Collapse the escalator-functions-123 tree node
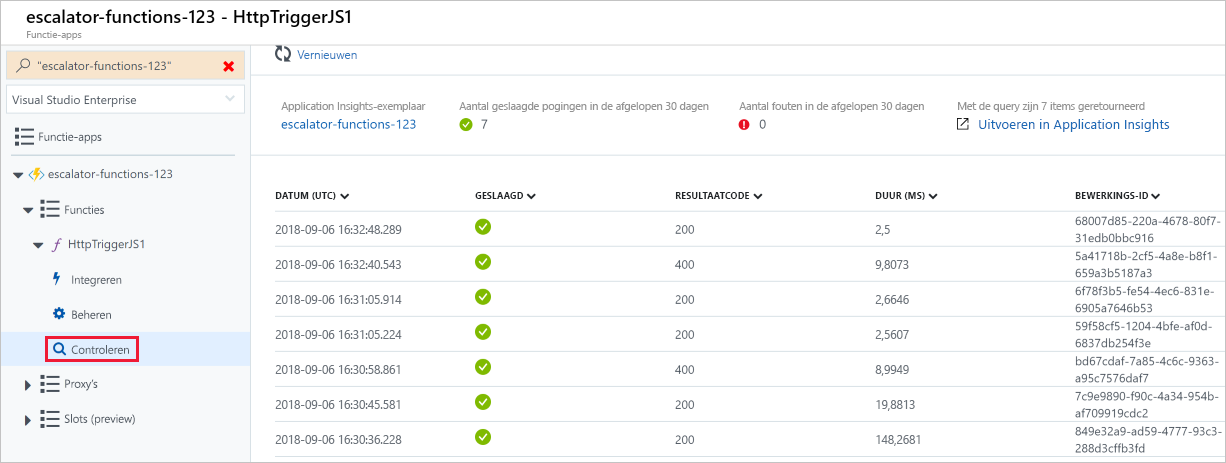The width and height of the screenshot is (1226, 463). pyautogui.click(x=18, y=175)
